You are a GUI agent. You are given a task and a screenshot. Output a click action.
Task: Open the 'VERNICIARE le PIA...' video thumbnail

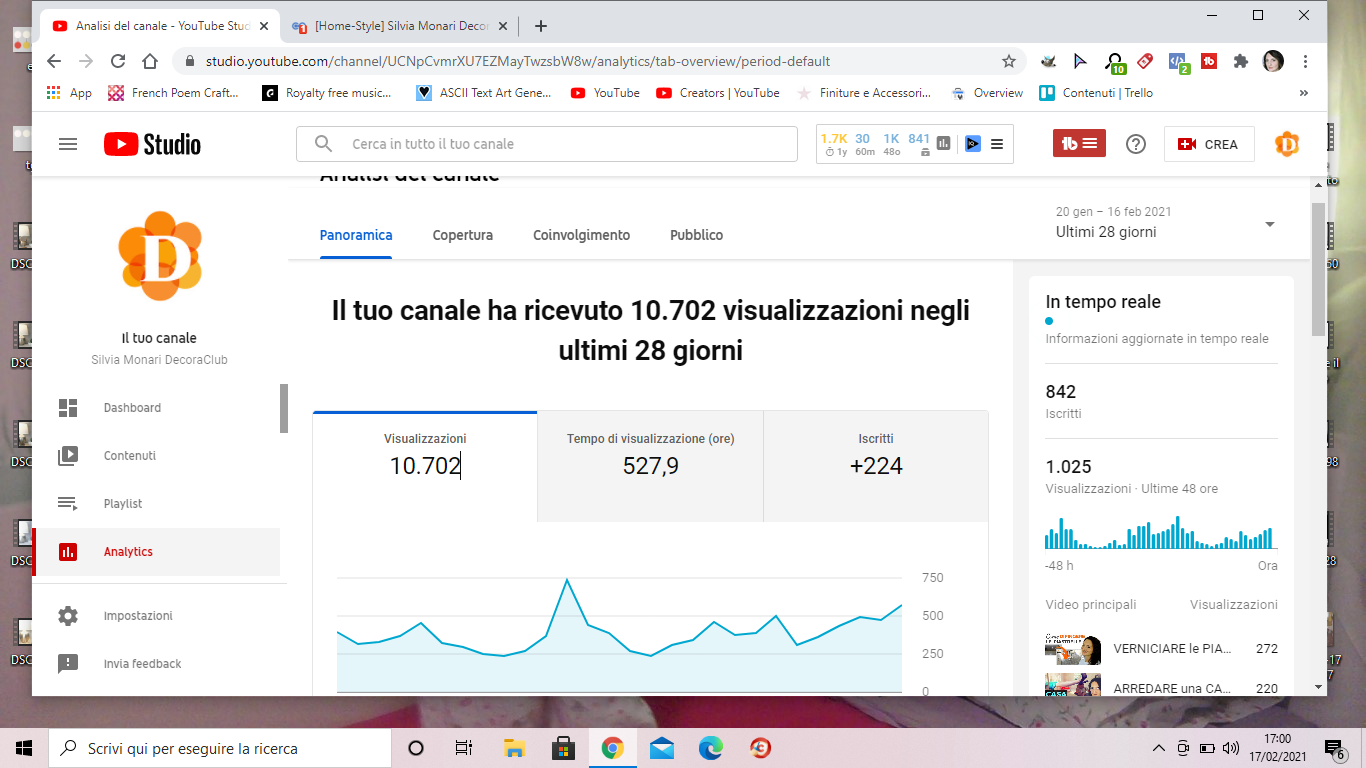[x=1073, y=649]
